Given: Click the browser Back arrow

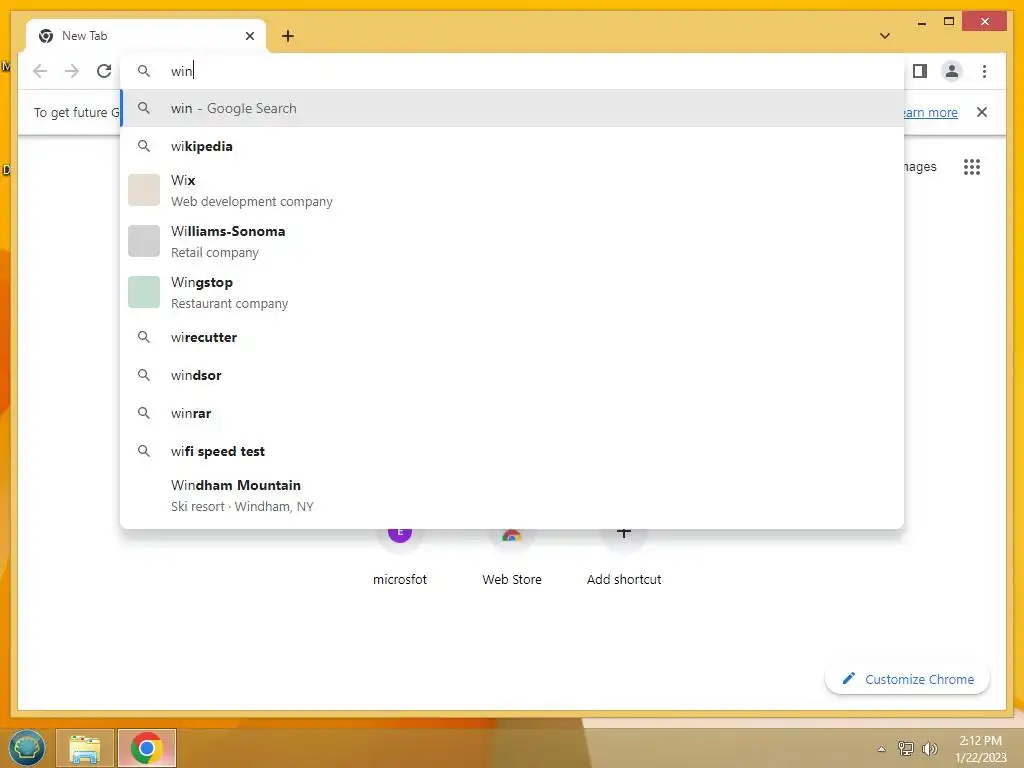Looking at the screenshot, I should pyautogui.click(x=40, y=71).
